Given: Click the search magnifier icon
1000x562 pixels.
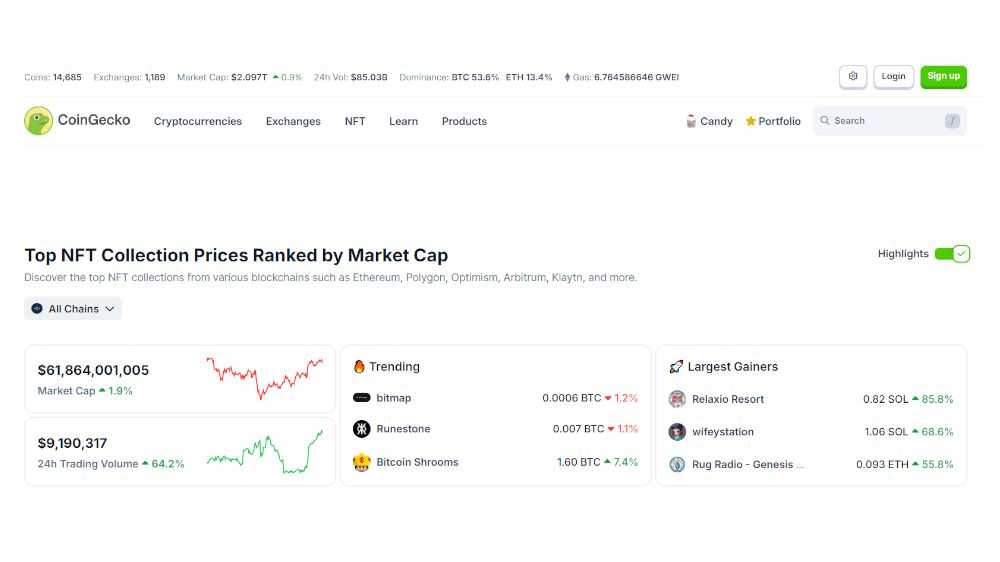Looking at the screenshot, I should point(825,121).
